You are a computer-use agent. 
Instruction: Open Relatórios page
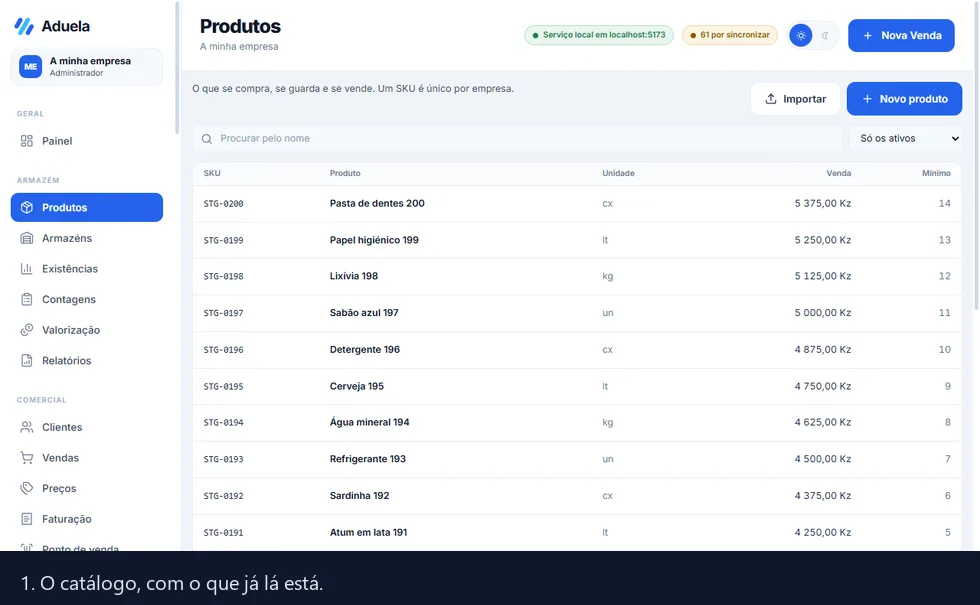click(x=87, y=361)
